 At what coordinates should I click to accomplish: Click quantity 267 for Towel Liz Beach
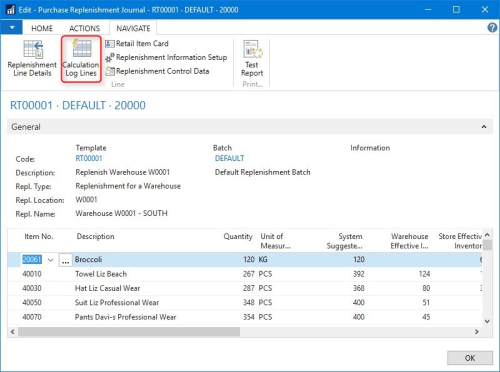[x=249, y=274]
